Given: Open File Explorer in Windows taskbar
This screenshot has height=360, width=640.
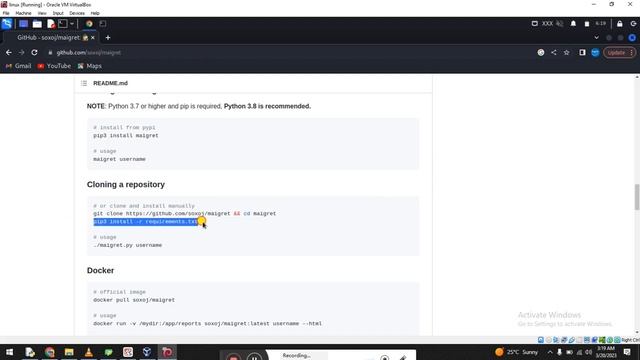Looking at the screenshot, I should (x=69, y=352).
